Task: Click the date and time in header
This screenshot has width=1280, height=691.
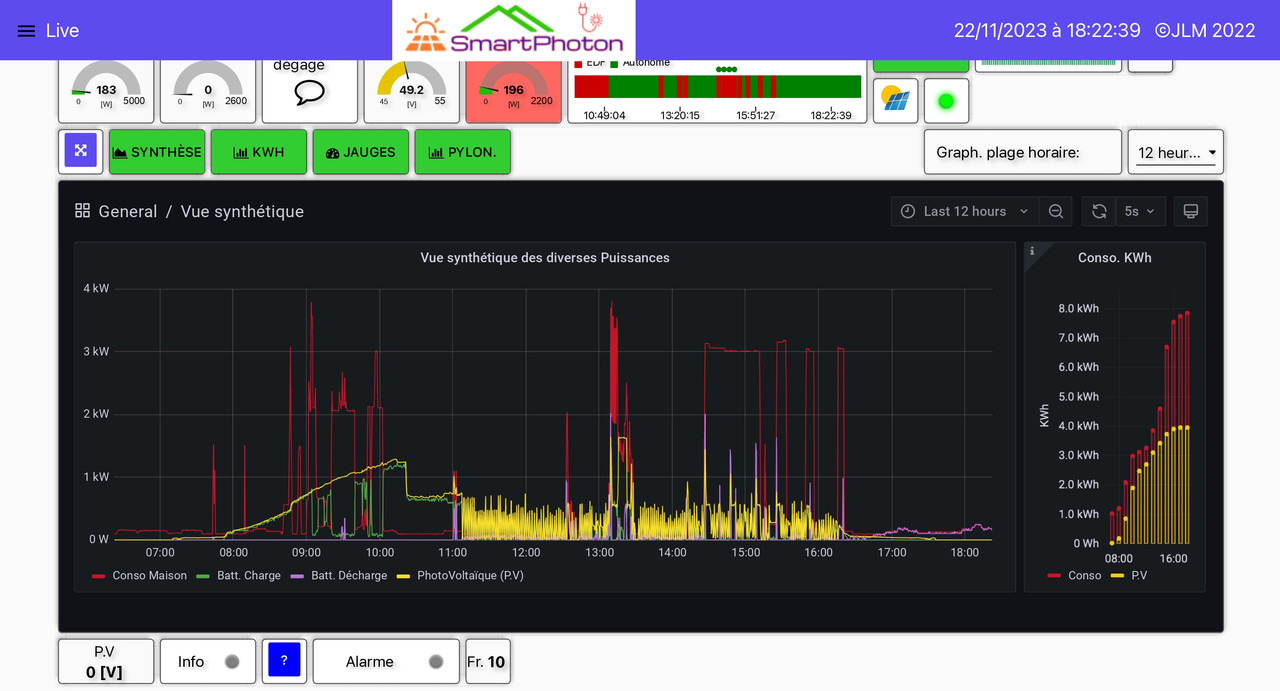Action: click(x=1047, y=31)
